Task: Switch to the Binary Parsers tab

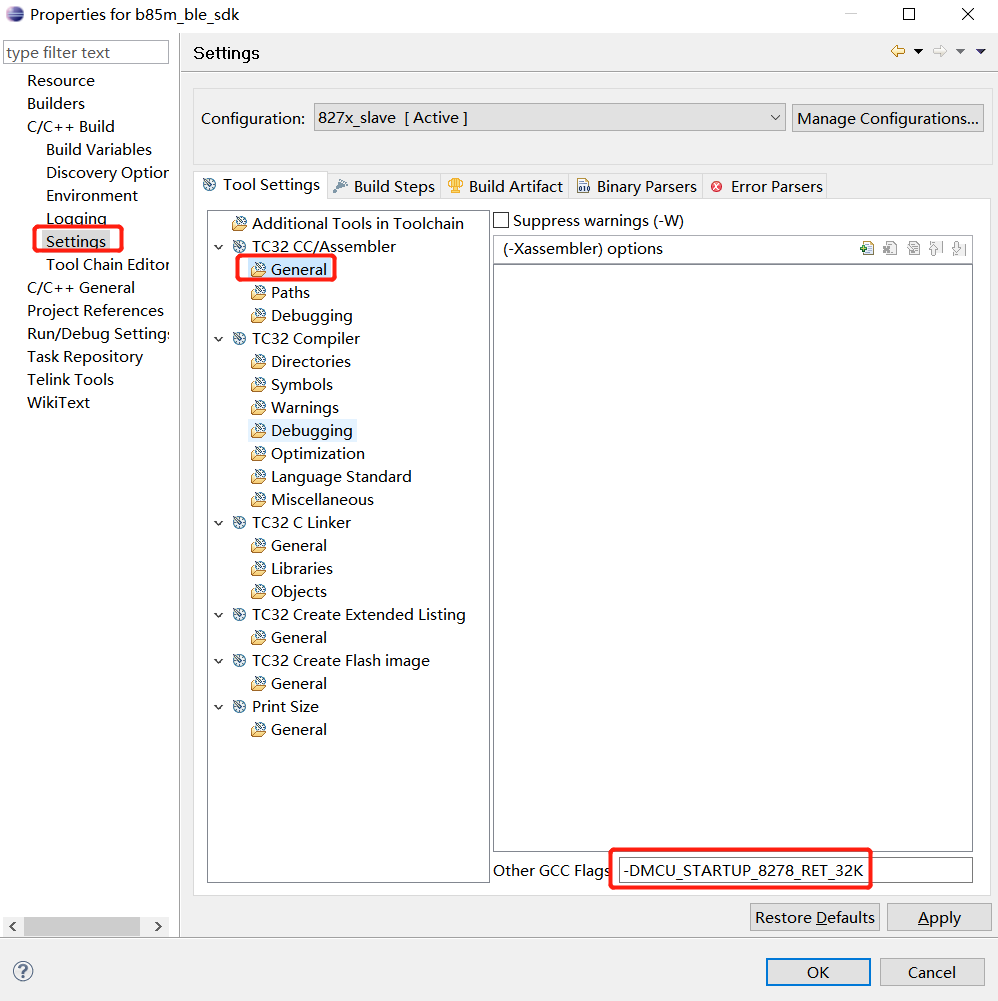Action: pyautogui.click(x=637, y=186)
